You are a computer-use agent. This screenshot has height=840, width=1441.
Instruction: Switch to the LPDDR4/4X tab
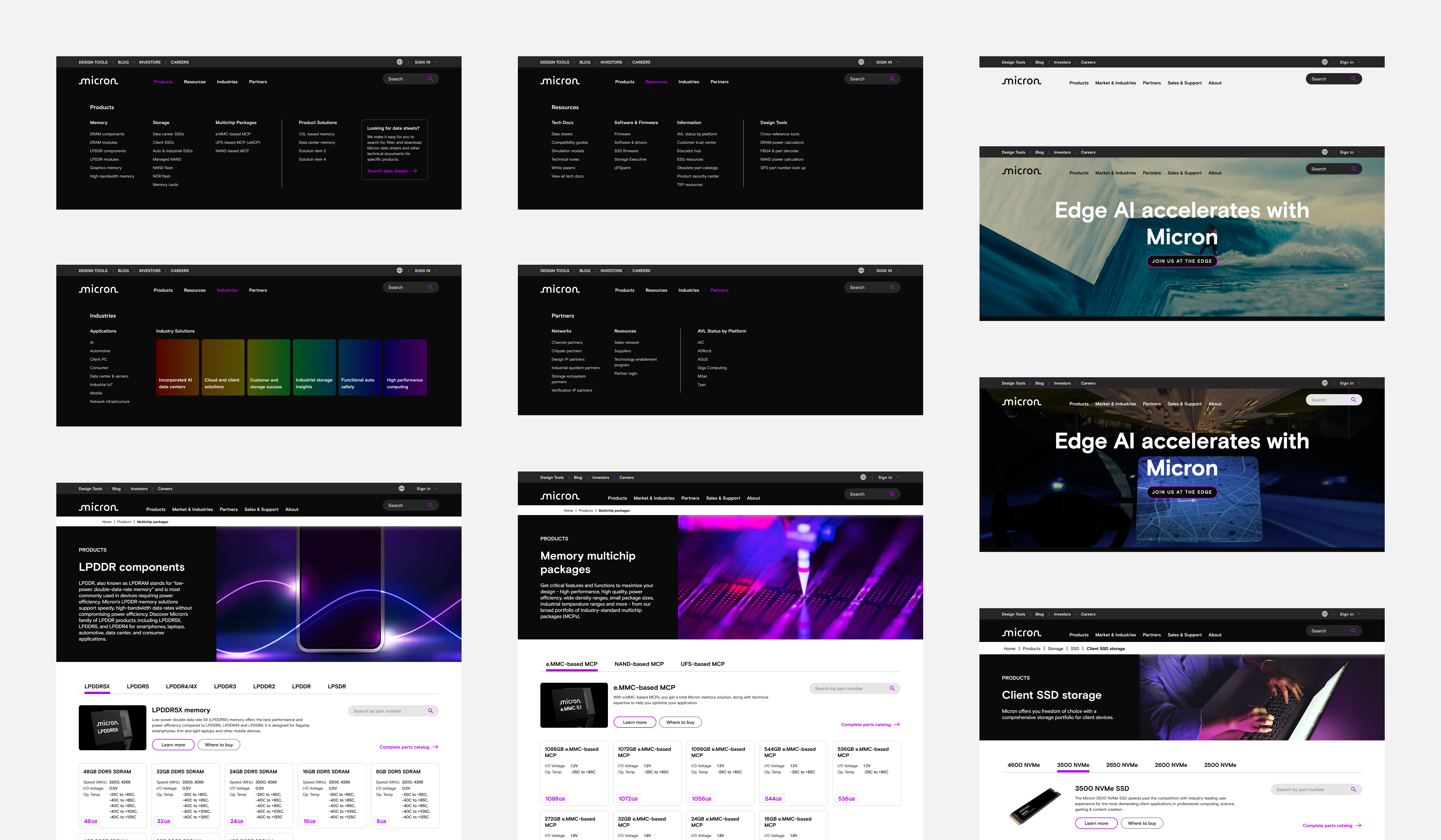181,686
